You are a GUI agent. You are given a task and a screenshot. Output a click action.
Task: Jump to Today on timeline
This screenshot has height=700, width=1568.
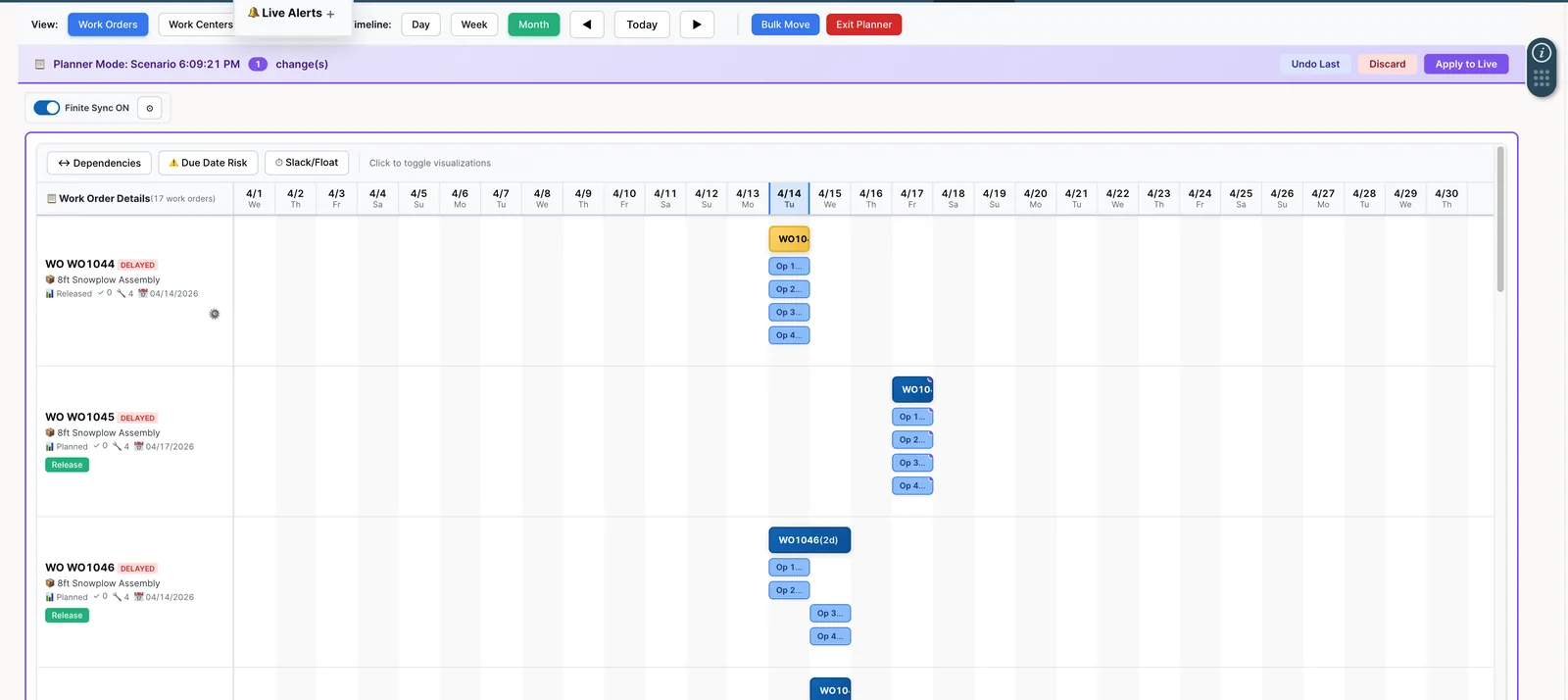642,25
